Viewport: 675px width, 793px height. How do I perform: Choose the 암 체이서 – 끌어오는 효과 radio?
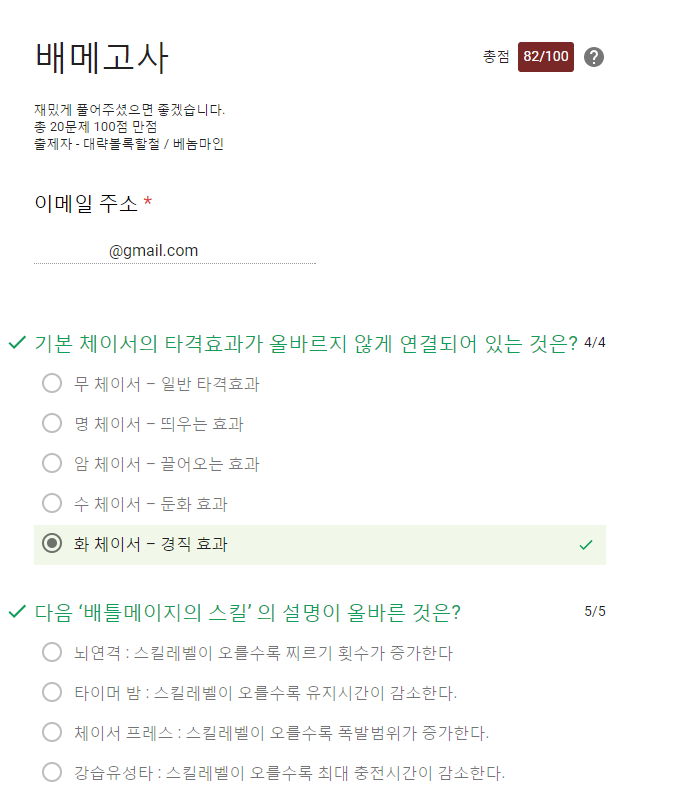(x=53, y=463)
